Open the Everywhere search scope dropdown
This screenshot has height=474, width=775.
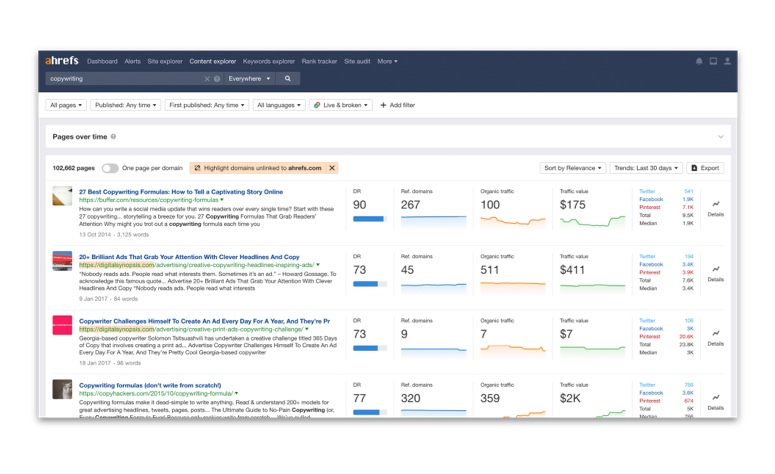tap(249, 78)
